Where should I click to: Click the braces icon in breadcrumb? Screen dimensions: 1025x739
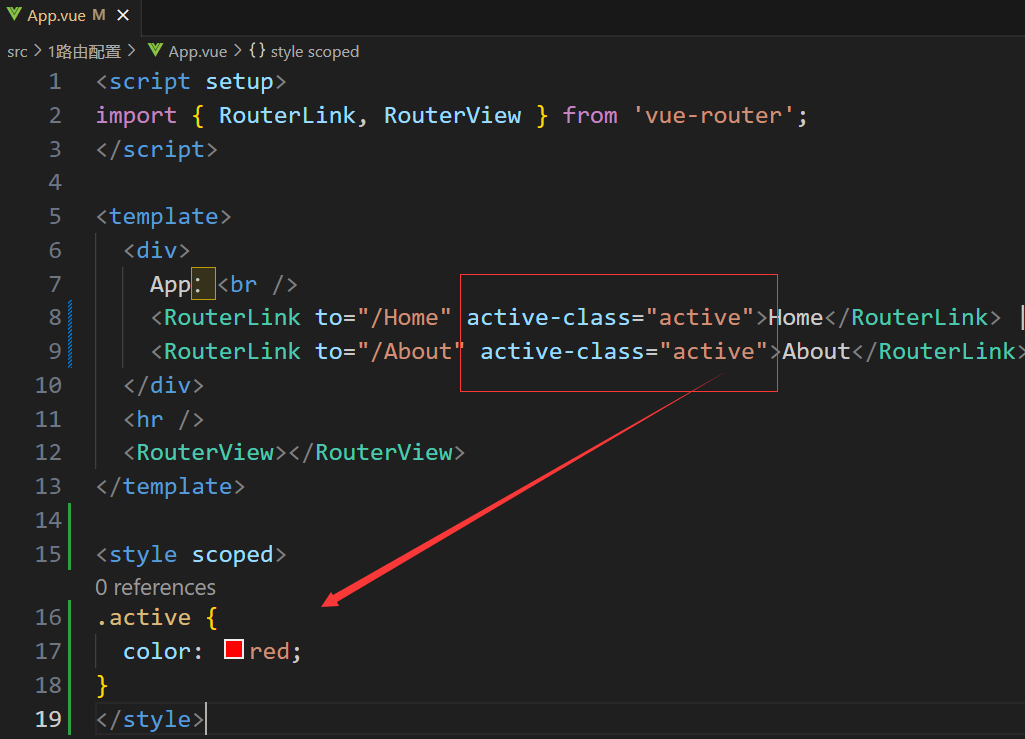coord(257,50)
